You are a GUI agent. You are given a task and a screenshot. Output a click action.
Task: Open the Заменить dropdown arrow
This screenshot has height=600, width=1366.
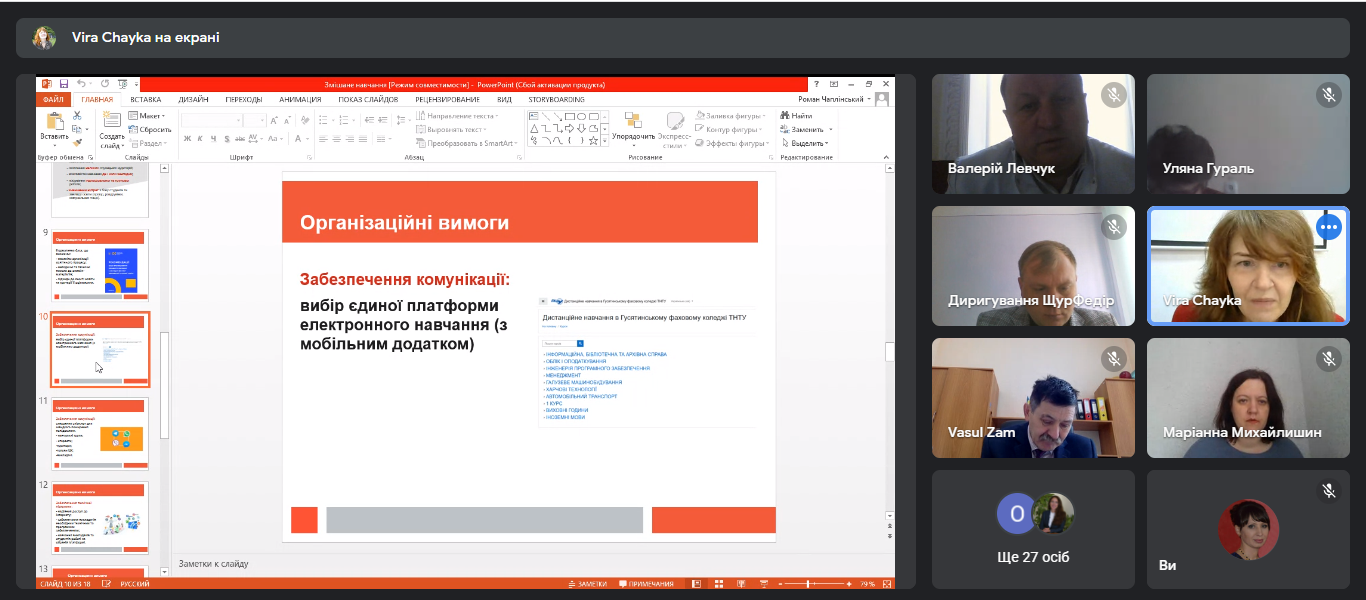[831, 130]
